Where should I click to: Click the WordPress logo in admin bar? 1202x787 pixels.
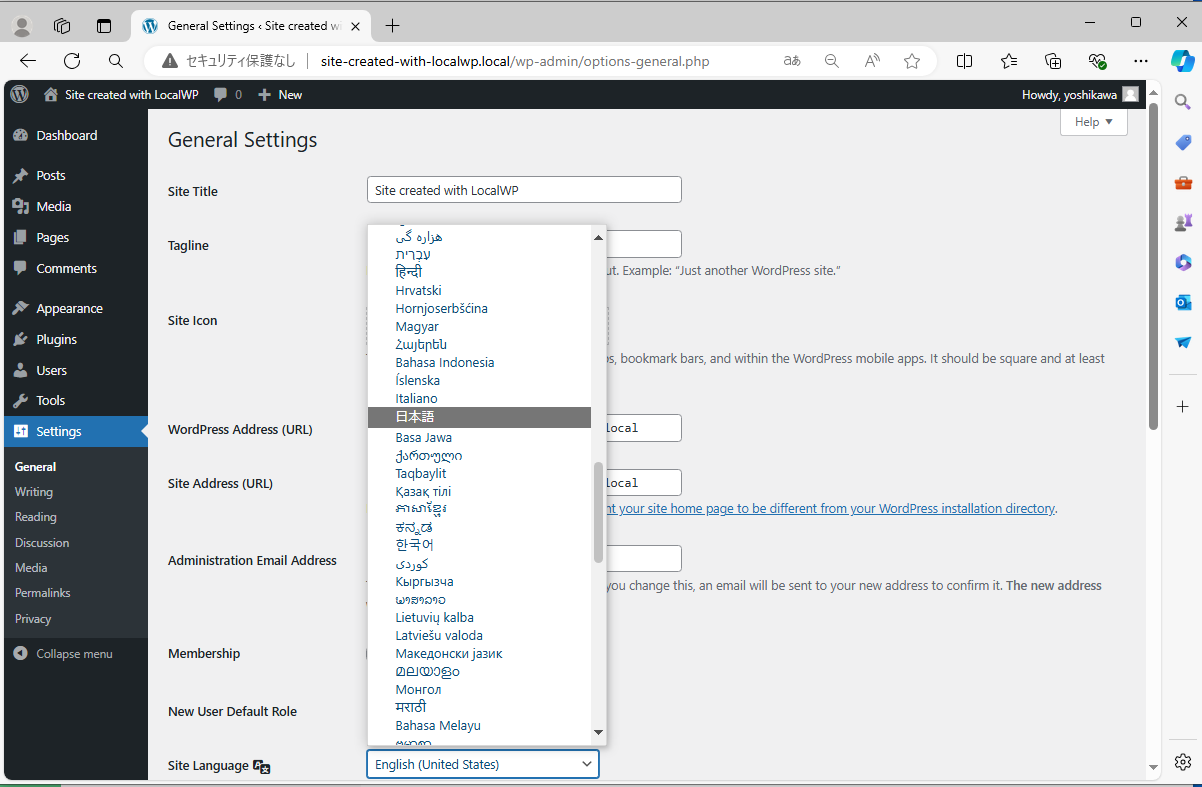click(20, 94)
